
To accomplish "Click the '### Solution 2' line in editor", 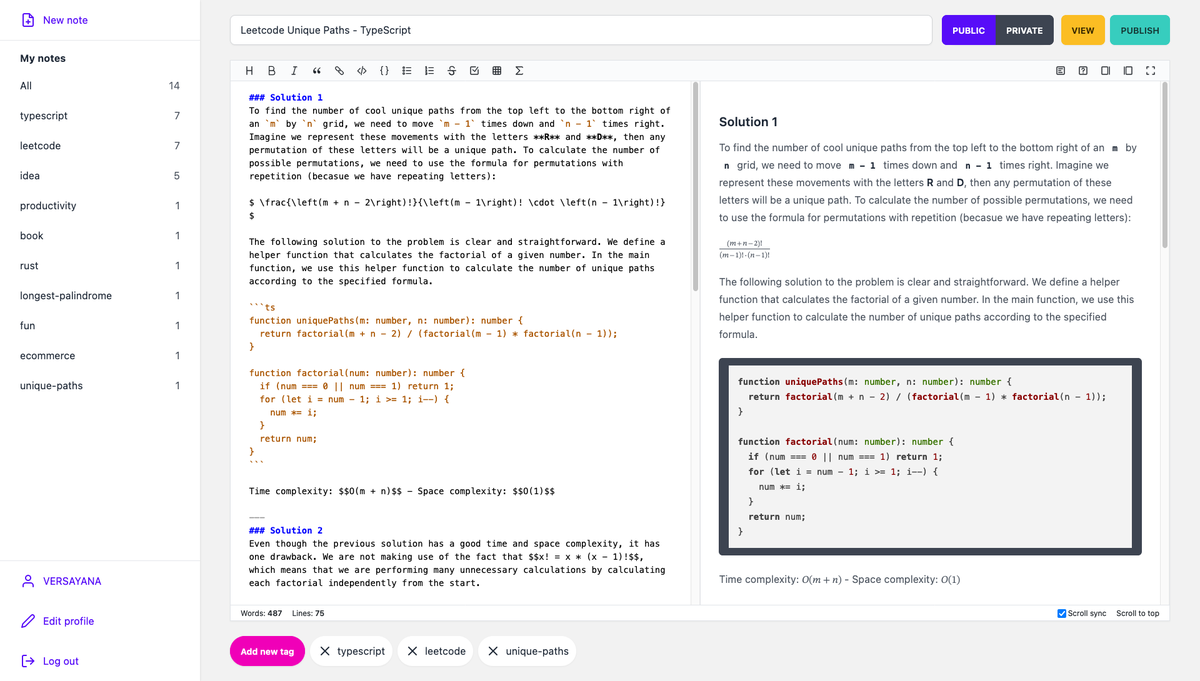I will [286, 530].
